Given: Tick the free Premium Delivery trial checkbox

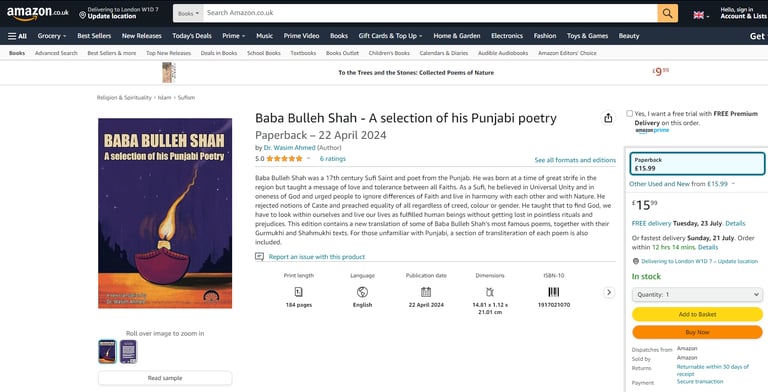Looking at the screenshot, I should (x=629, y=114).
